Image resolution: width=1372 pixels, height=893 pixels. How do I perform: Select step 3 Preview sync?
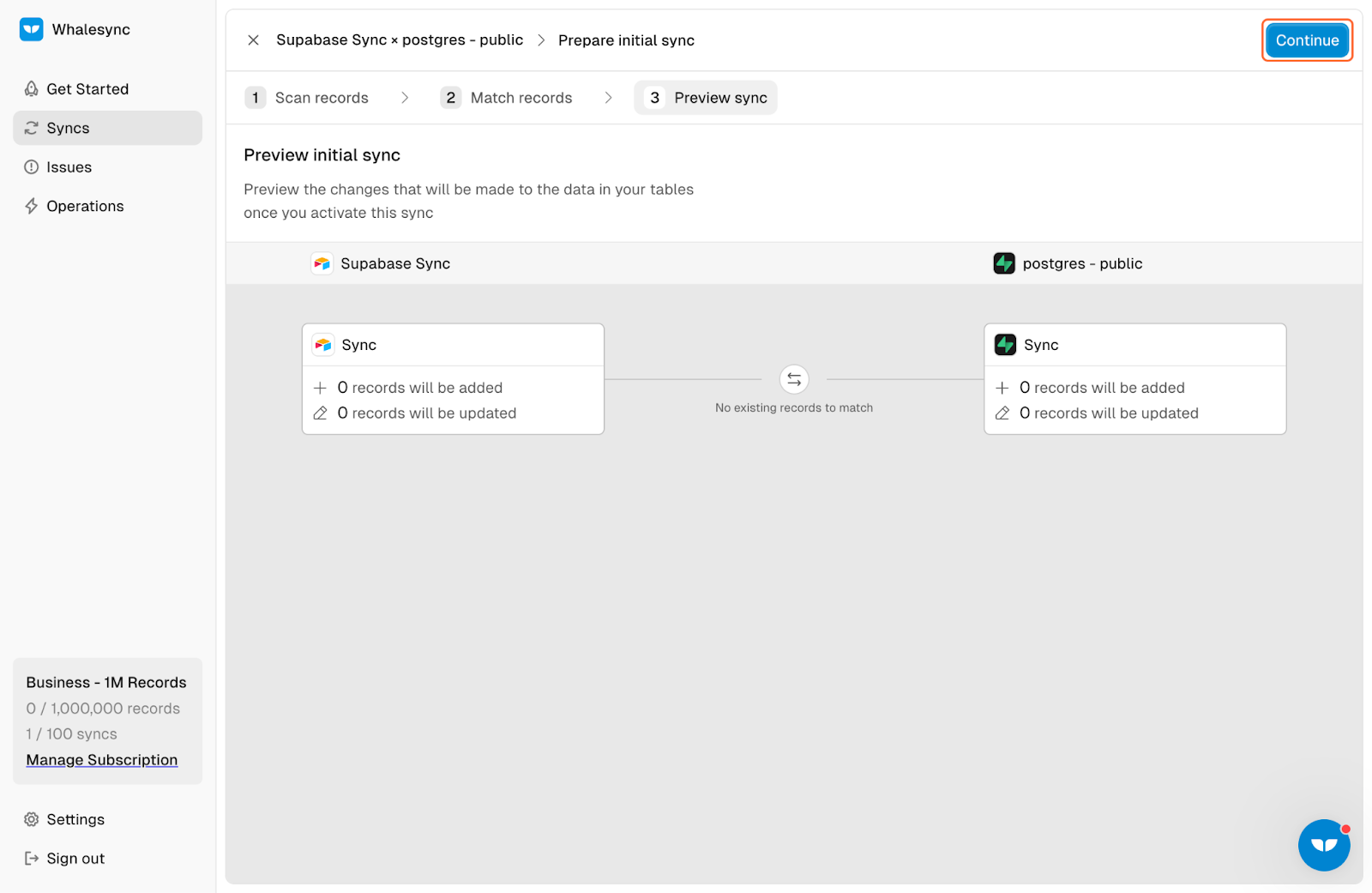point(706,98)
